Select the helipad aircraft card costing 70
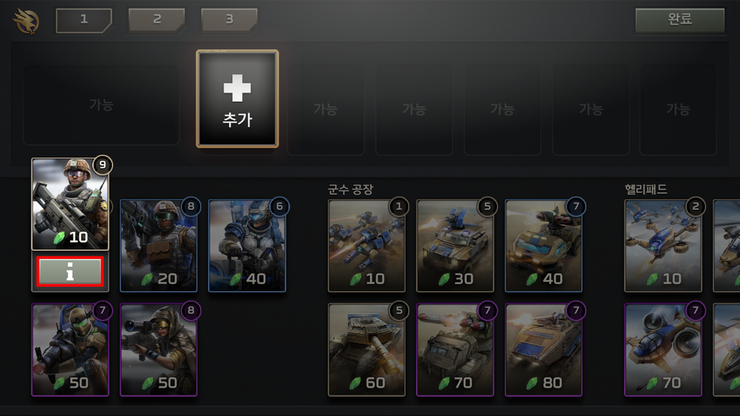740x416 pixels. pyautogui.click(x=663, y=349)
